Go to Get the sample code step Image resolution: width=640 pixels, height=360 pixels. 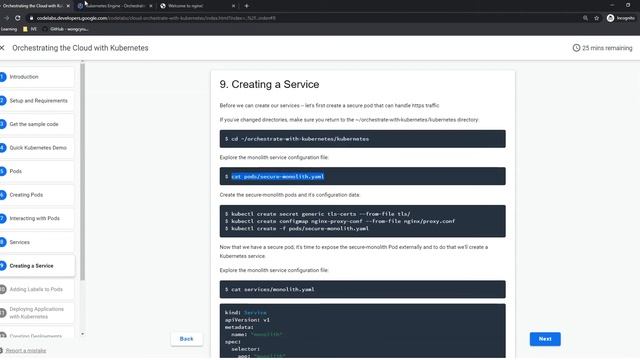[x=37, y=124]
